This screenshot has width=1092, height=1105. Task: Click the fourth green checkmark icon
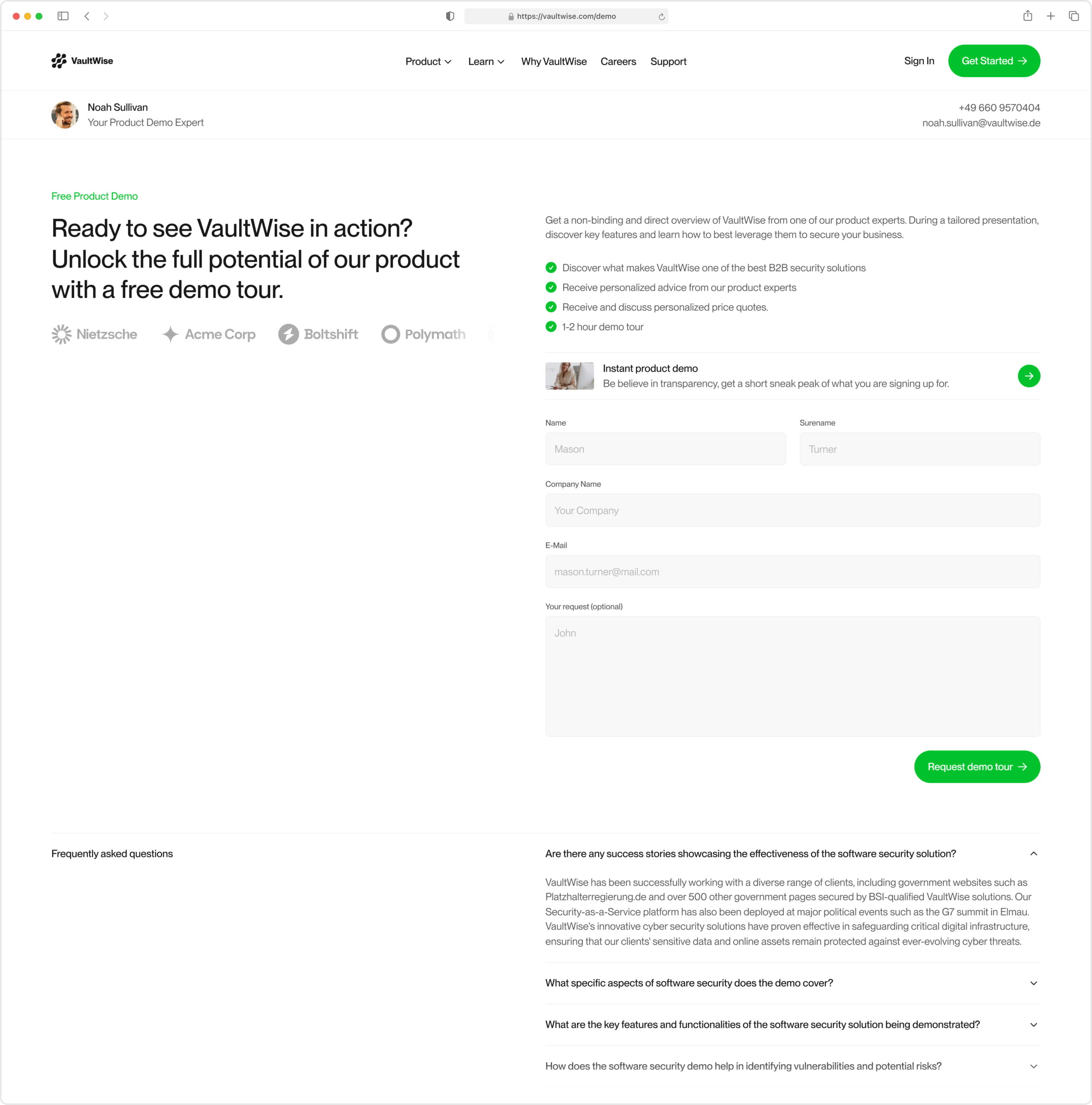[552, 327]
